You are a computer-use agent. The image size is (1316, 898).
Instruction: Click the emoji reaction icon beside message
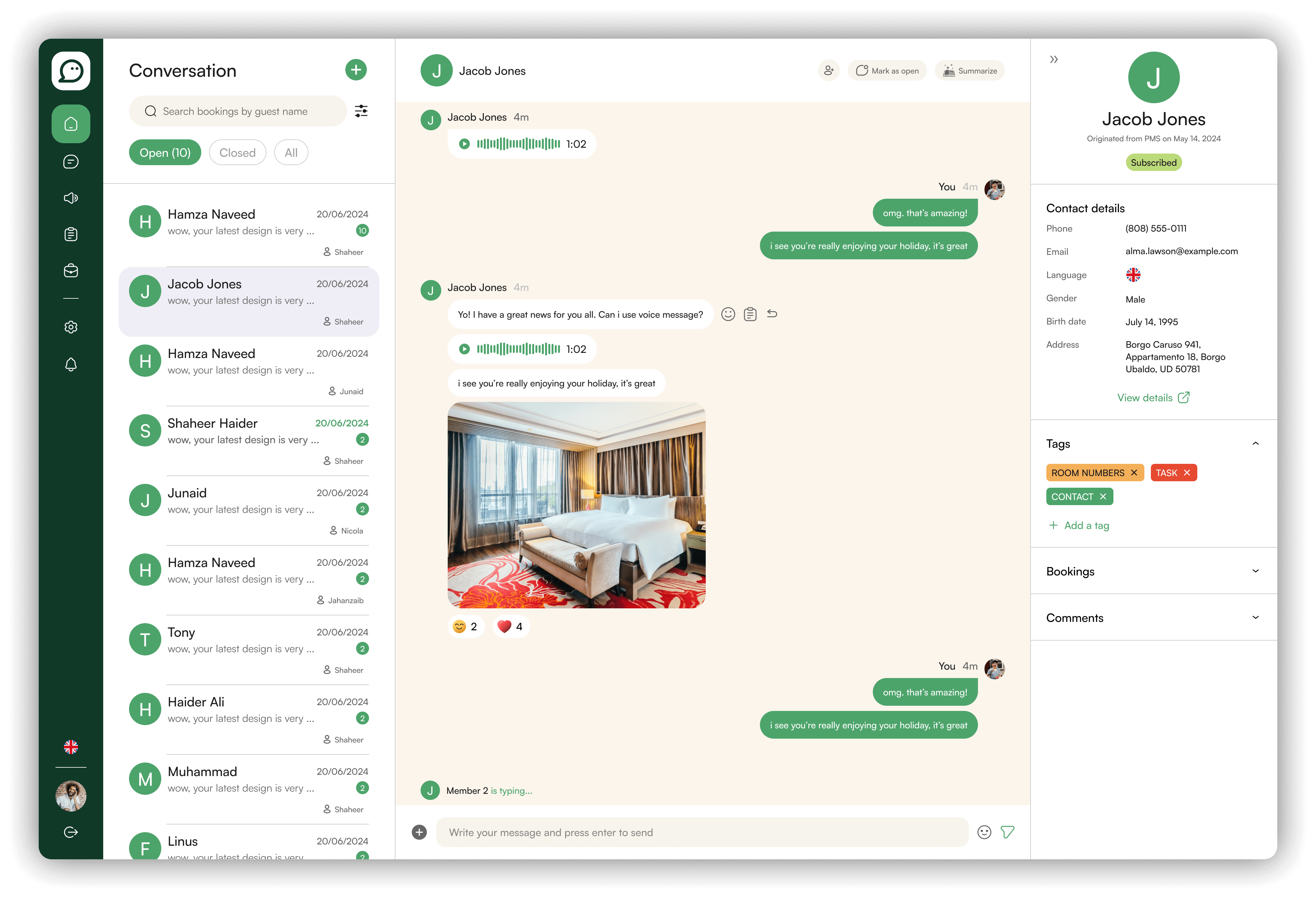[728, 314]
